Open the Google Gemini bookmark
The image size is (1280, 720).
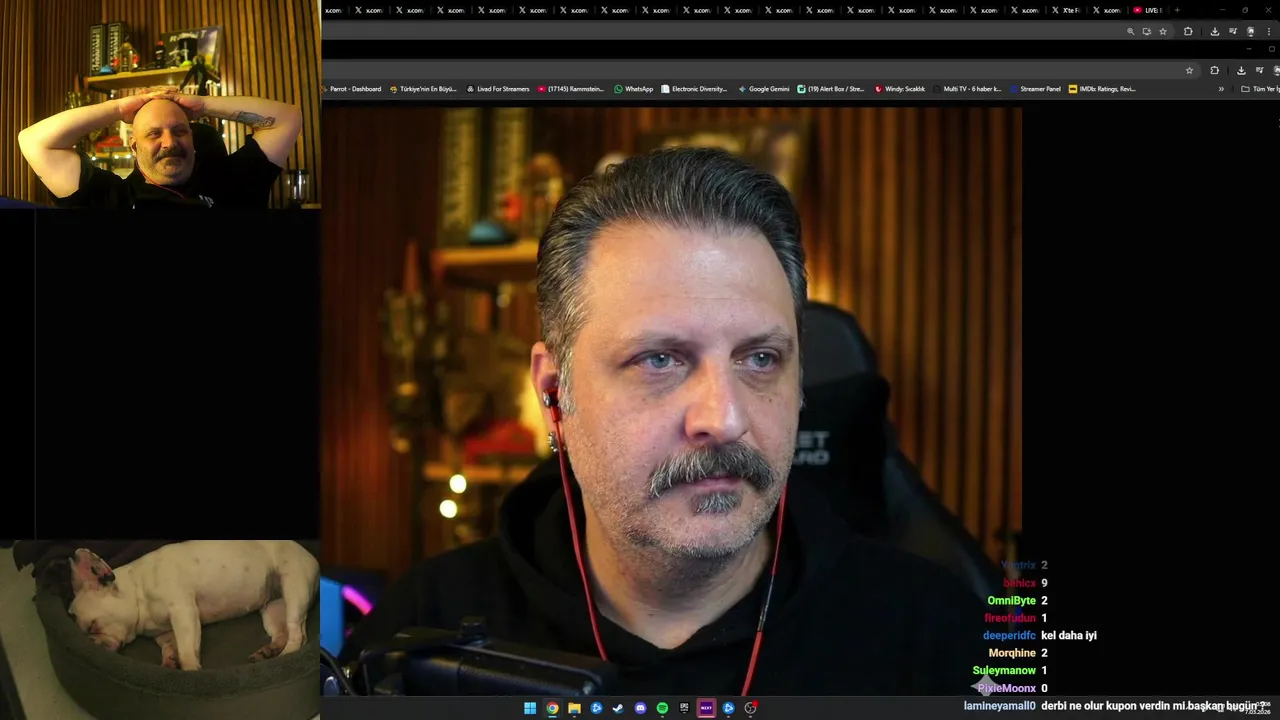(763, 89)
